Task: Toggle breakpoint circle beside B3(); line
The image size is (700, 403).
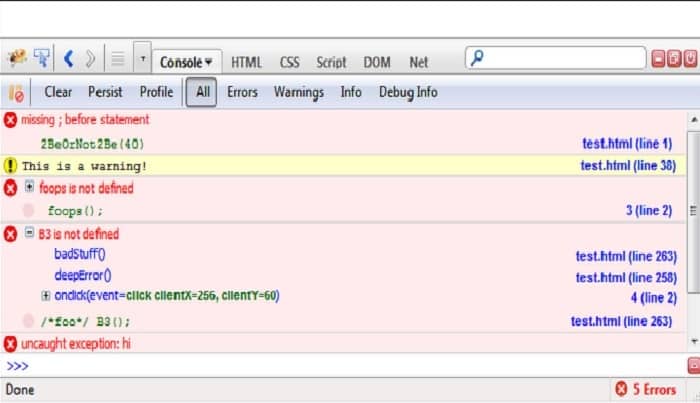Action: [x=28, y=321]
